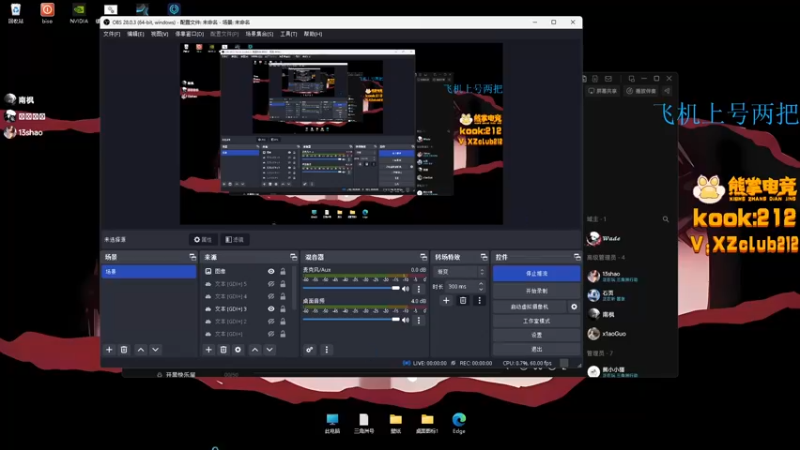Open Mic/Aux channel three-dot options
The width and height of the screenshot is (800, 450).
click(419, 289)
